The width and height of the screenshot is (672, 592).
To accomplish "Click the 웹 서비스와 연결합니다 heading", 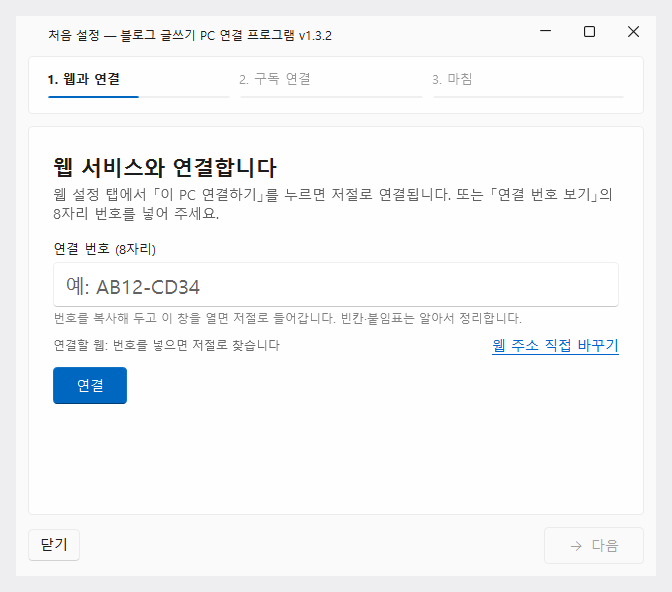I will (165, 168).
